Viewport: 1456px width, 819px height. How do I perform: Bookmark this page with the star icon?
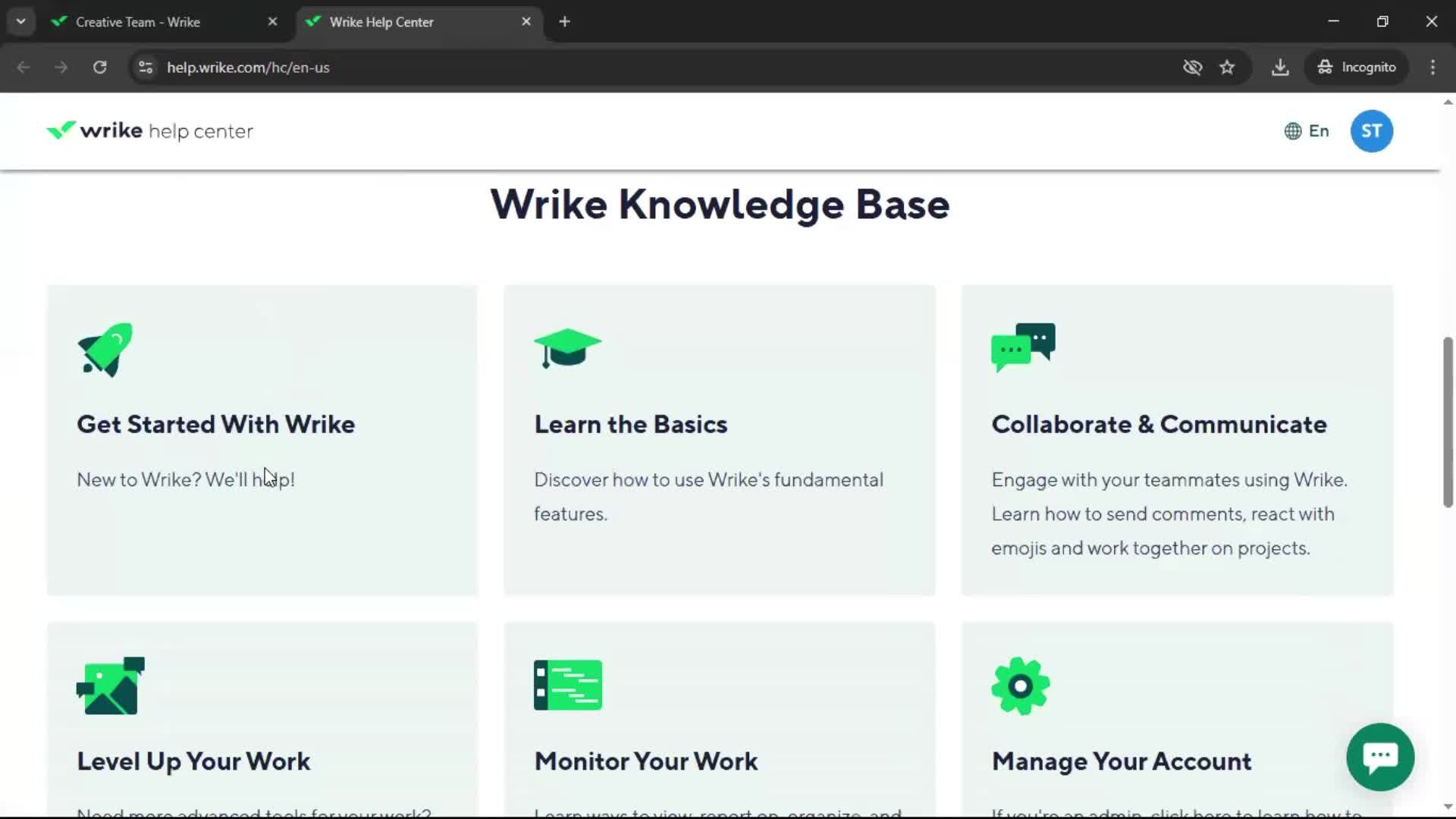(1227, 67)
